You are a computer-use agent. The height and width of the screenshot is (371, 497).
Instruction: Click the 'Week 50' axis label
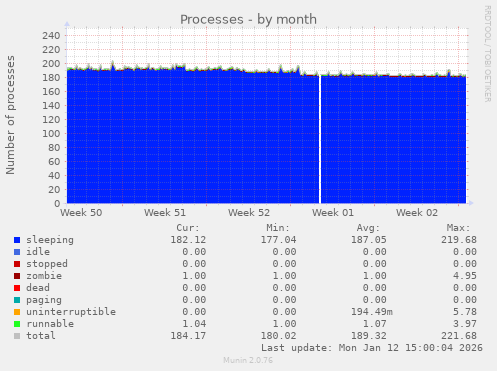[81, 213]
